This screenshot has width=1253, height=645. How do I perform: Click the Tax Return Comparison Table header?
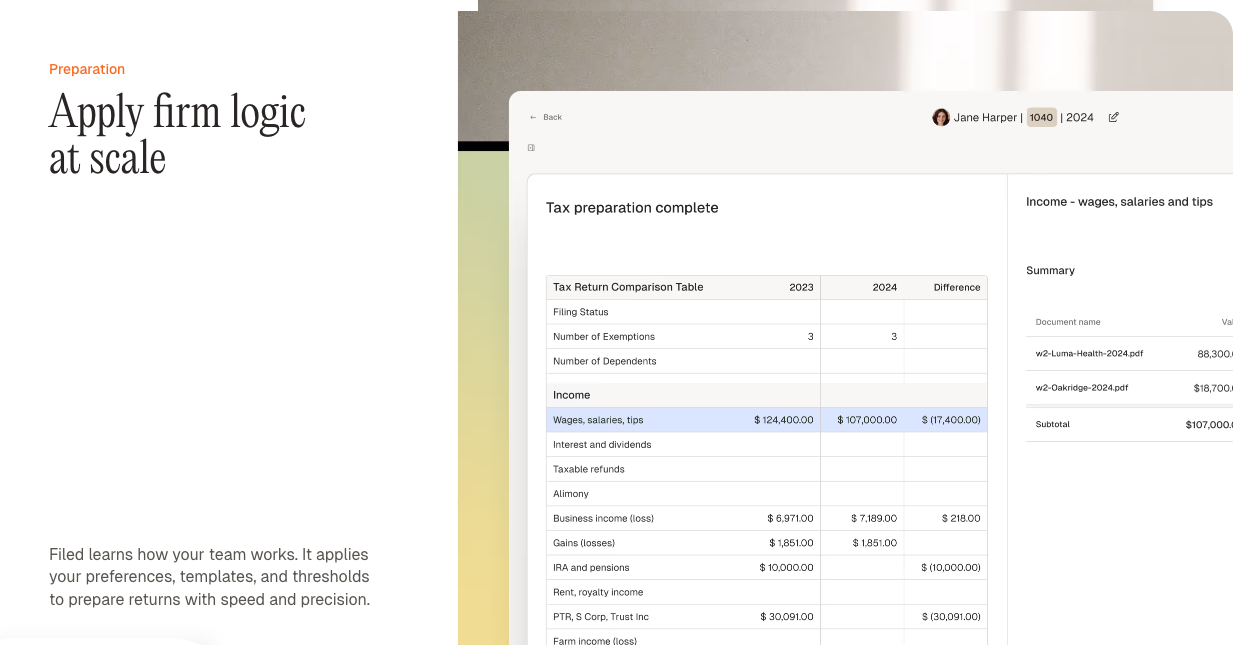point(628,287)
